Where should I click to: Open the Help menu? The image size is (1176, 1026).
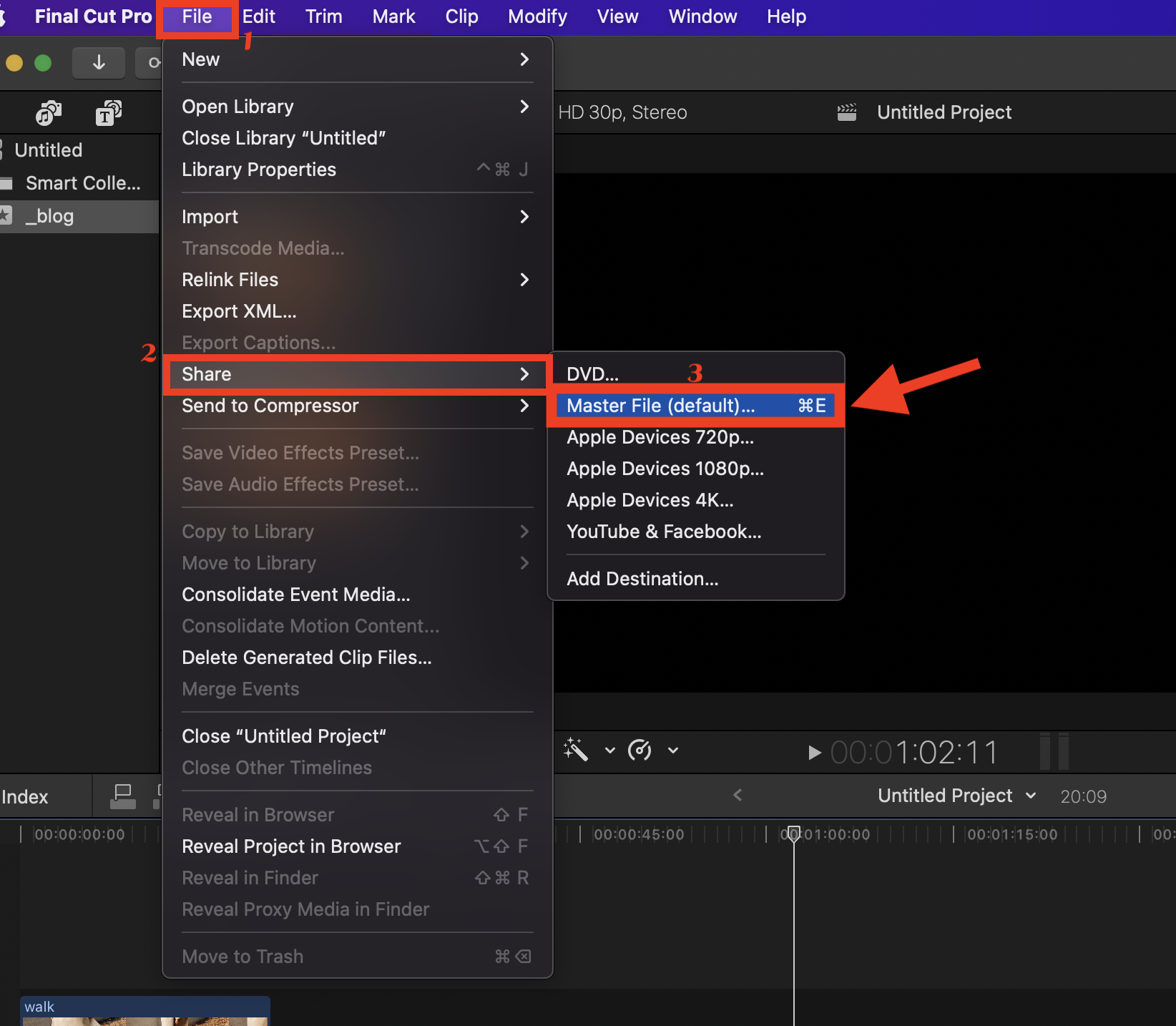[786, 16]
